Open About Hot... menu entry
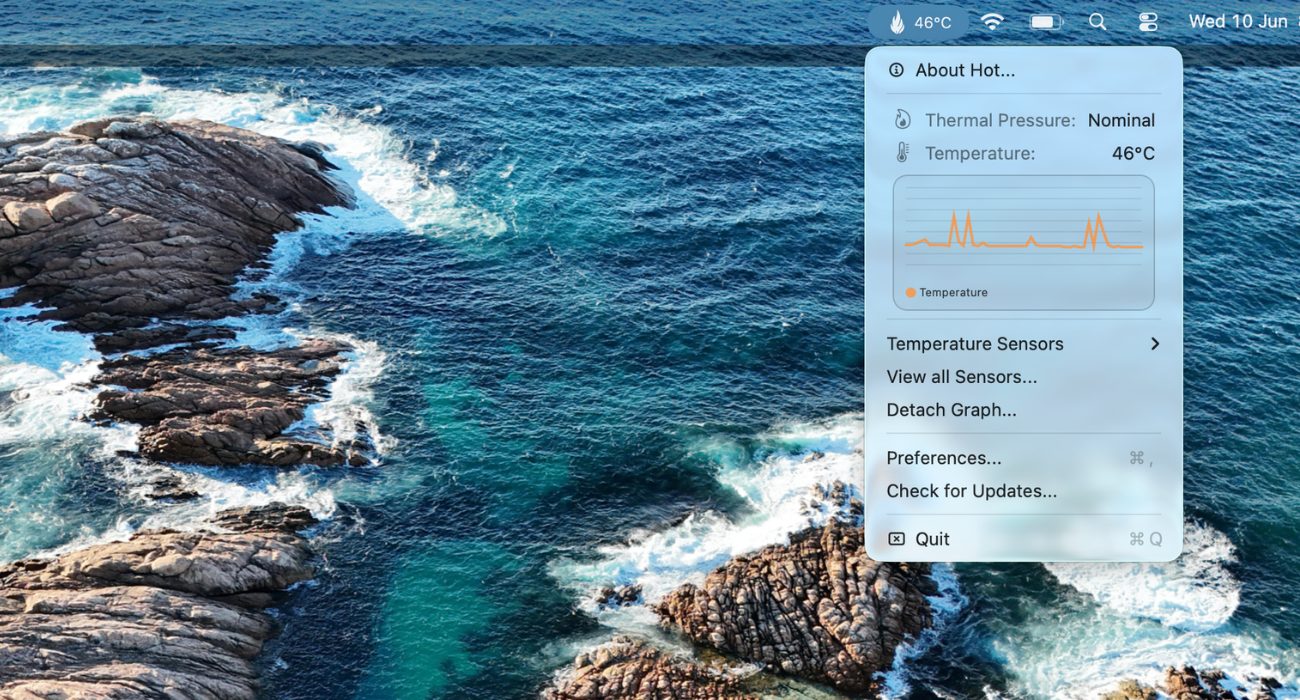Viewport: 1300px width, 700px height. coord(1024,70)
